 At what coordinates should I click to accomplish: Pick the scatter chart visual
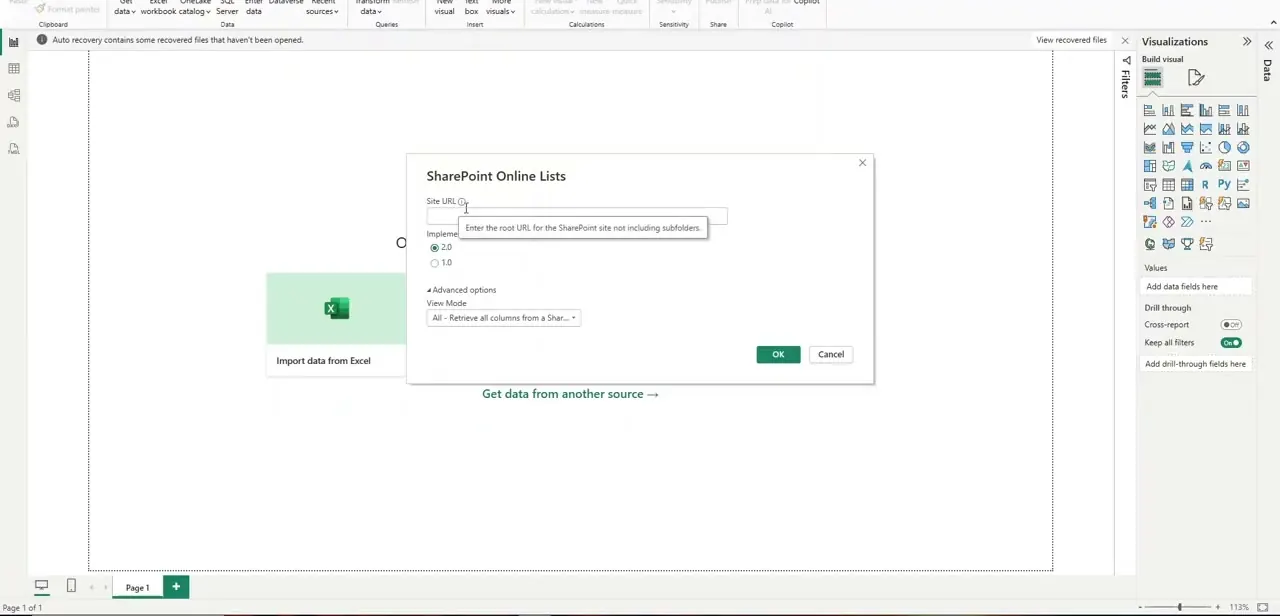[x=1206, y=147]
